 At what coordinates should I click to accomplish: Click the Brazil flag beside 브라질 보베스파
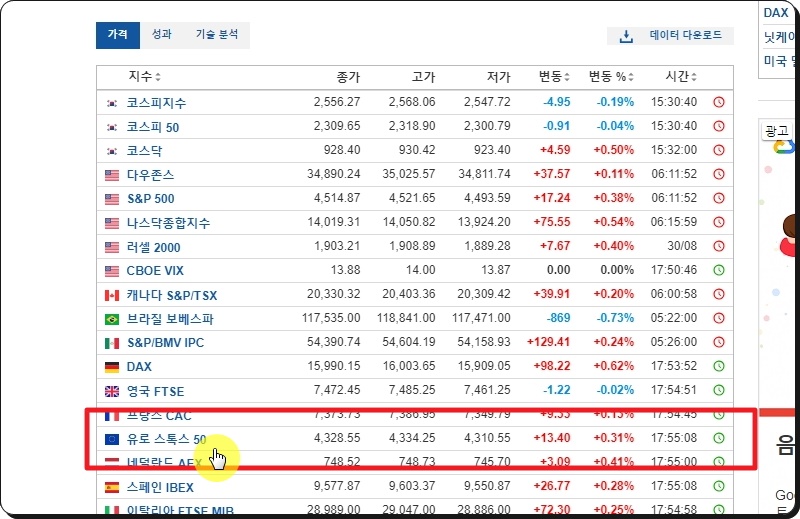[x=112, y=319]
